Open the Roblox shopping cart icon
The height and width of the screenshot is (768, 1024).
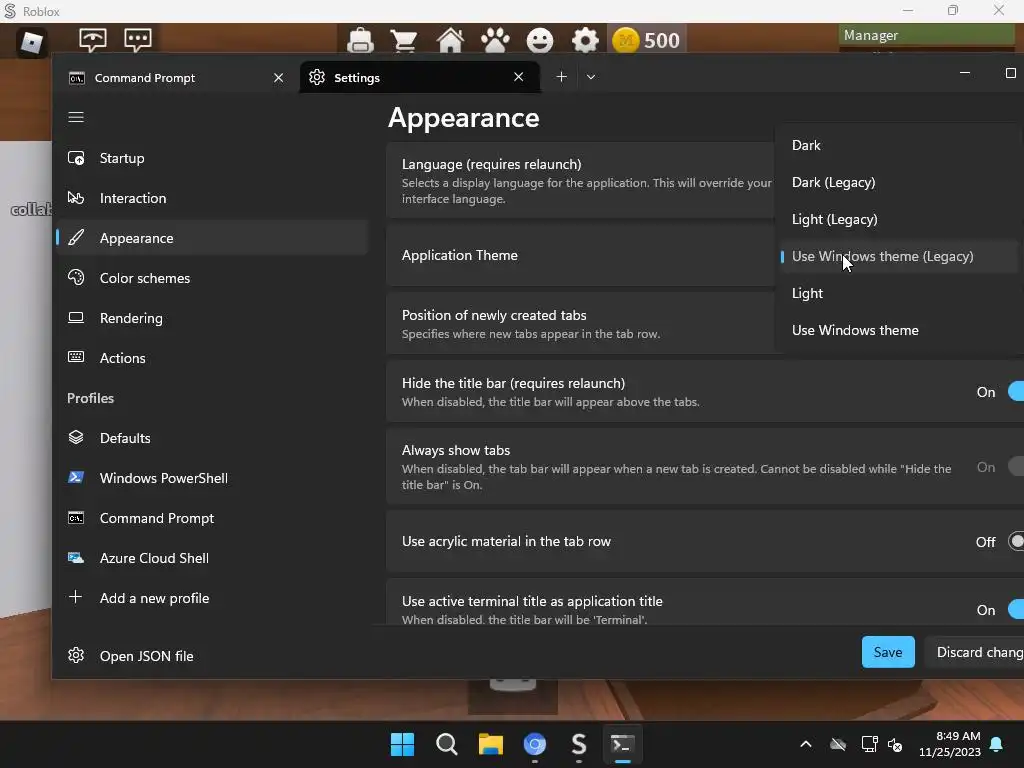click(404, 41)
